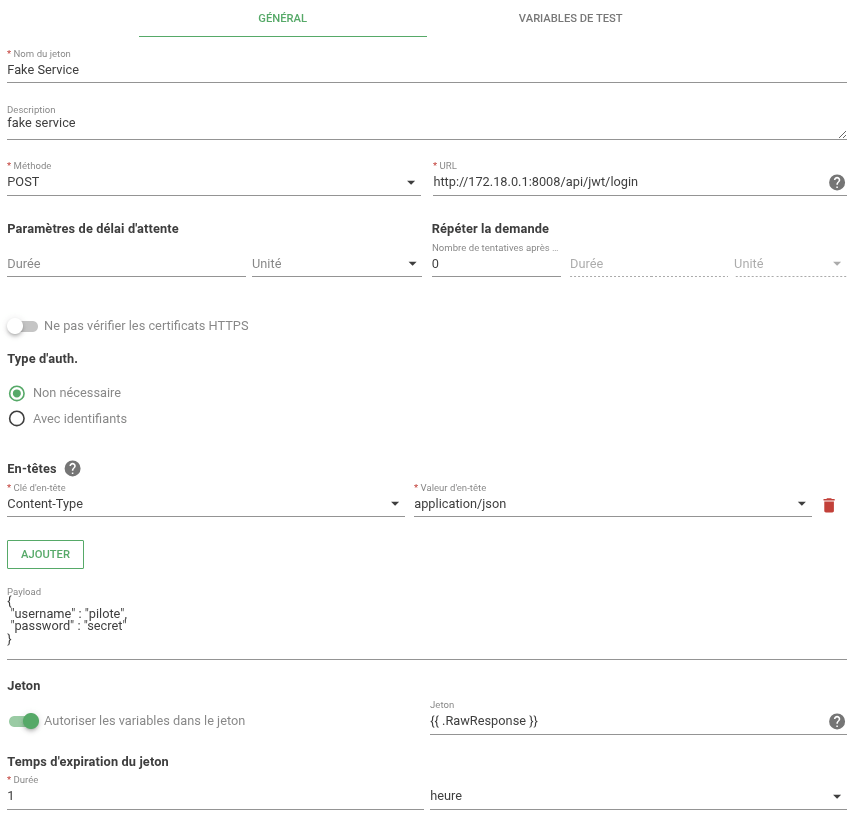
Task: Select 'Avec identifiants' auth type
Action: click(16, 419)
